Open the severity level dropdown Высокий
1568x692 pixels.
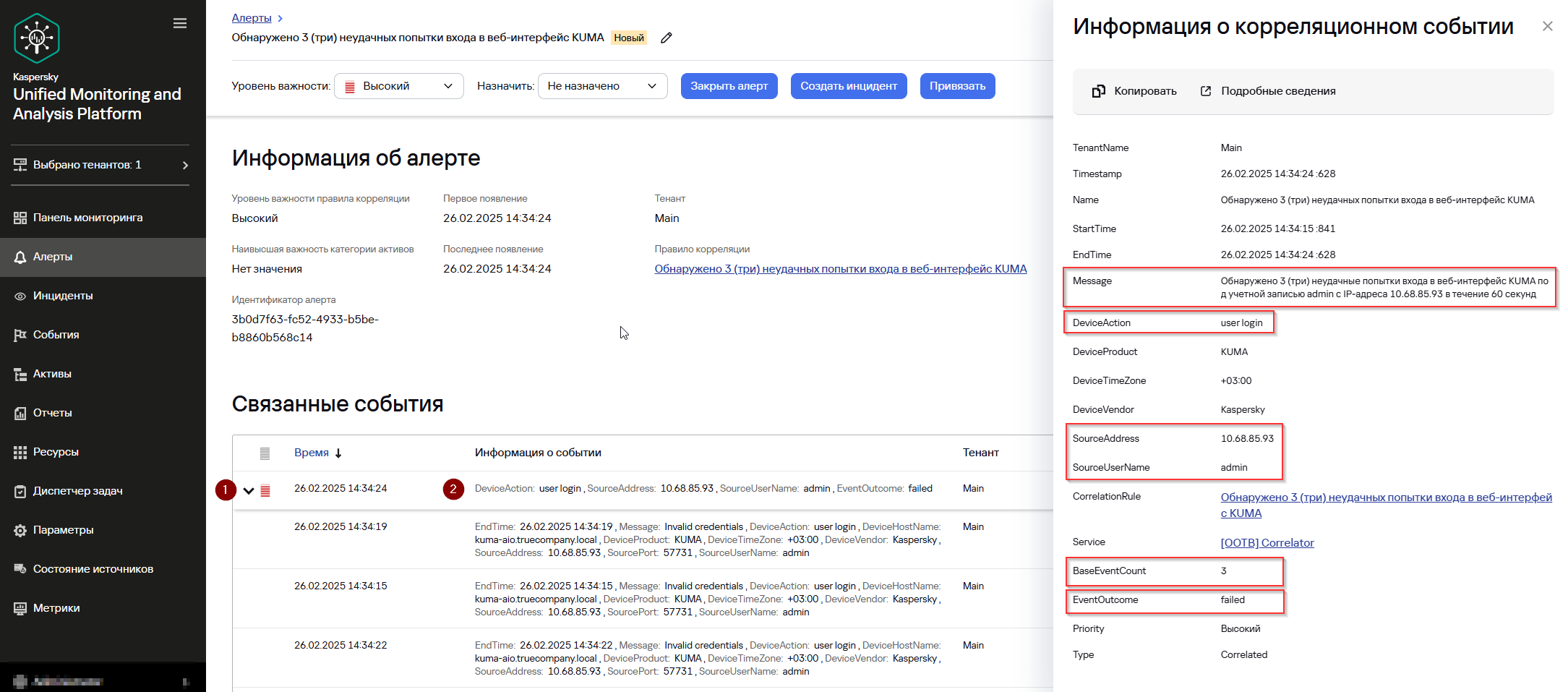399,86
